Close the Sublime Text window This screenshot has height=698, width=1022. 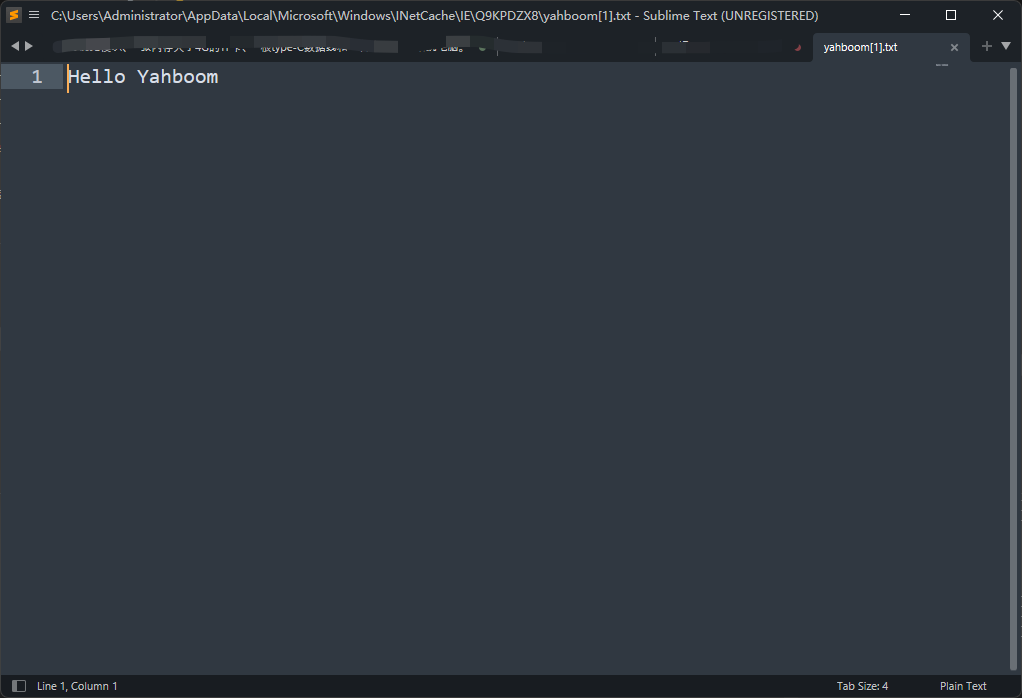point(998,15)
